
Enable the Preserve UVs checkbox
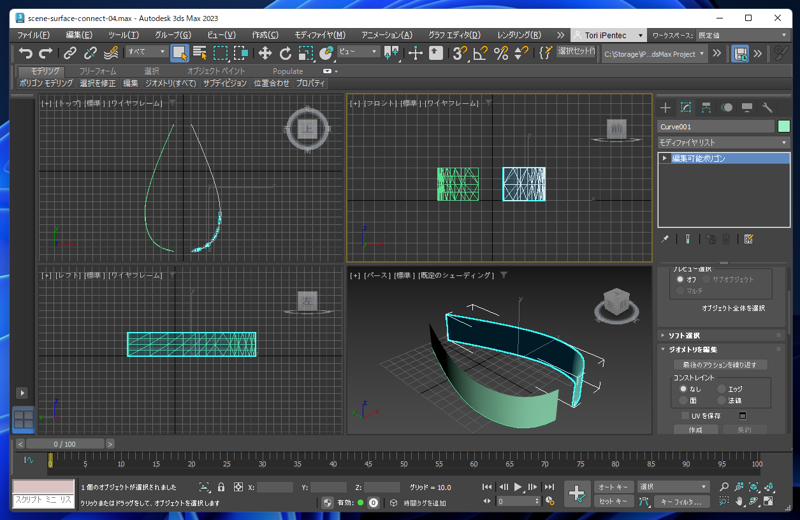[x=685, y=415]
